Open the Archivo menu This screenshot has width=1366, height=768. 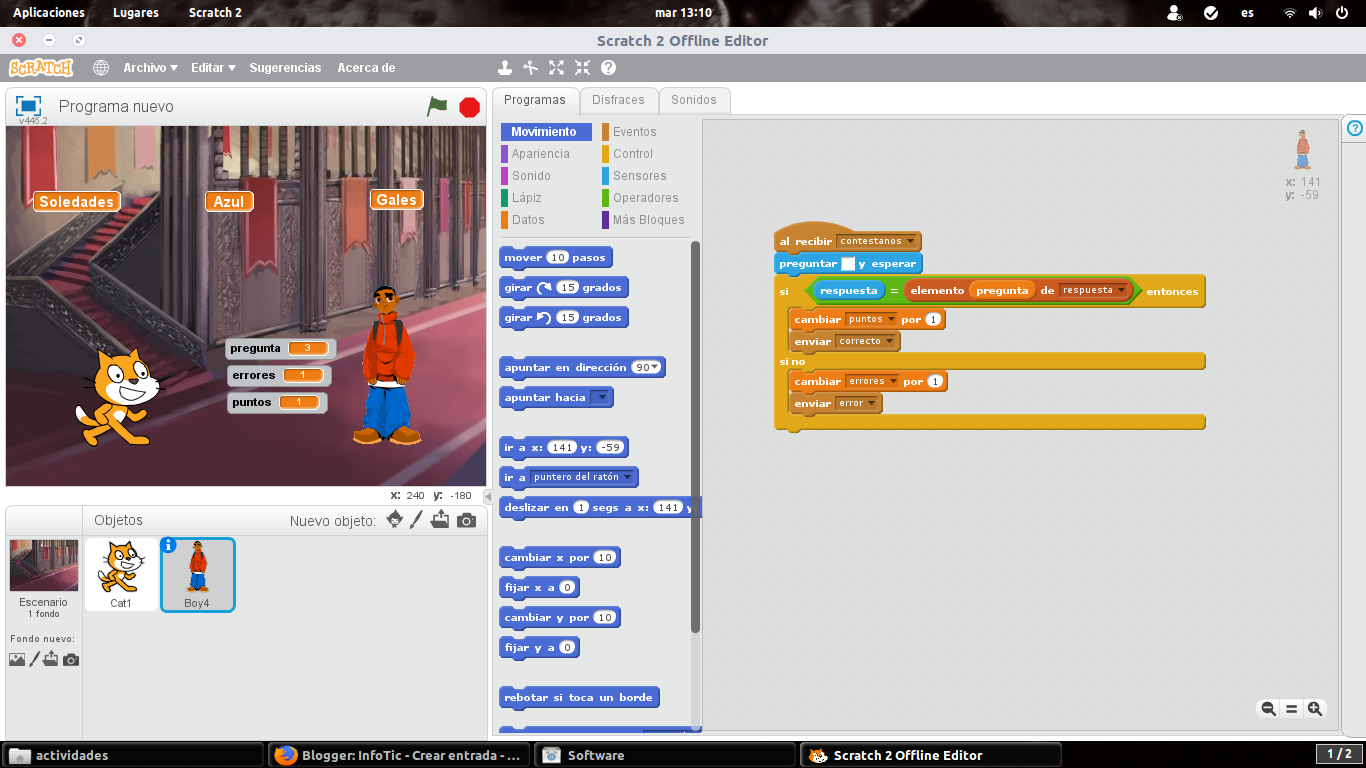point(150,68)
